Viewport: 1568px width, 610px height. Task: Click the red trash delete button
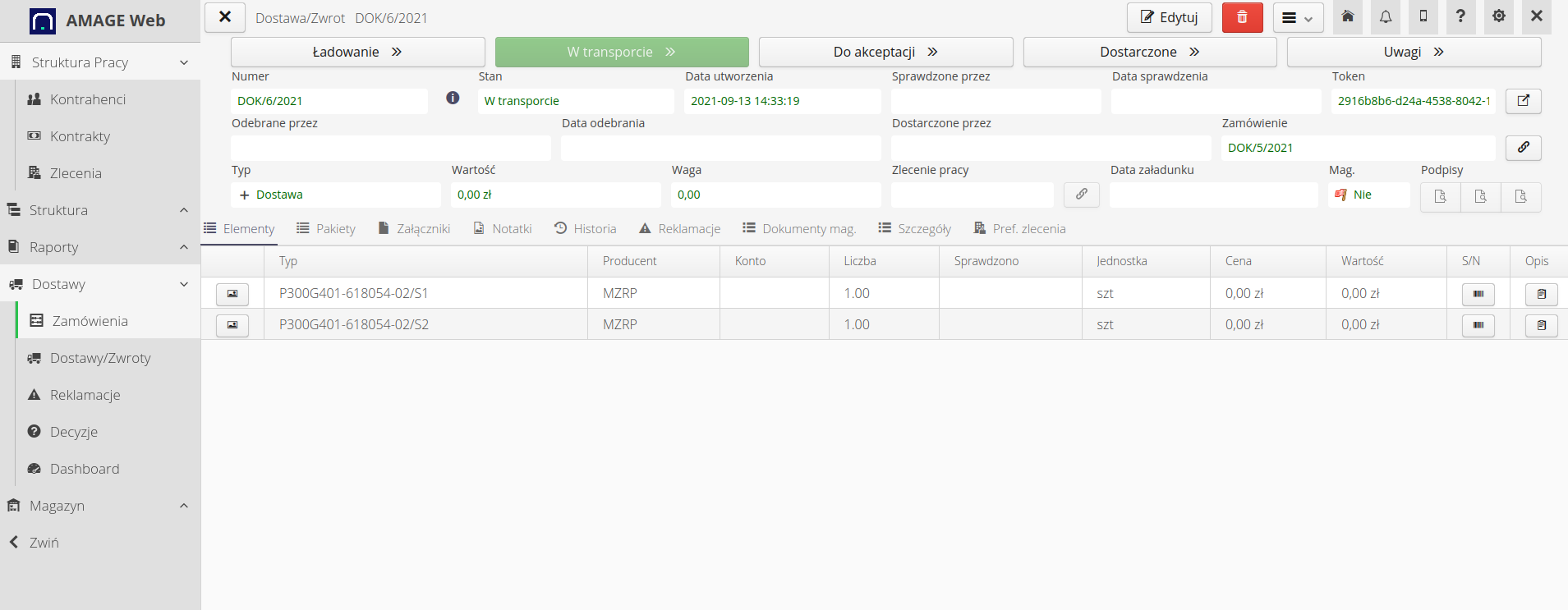point(1242,17)
